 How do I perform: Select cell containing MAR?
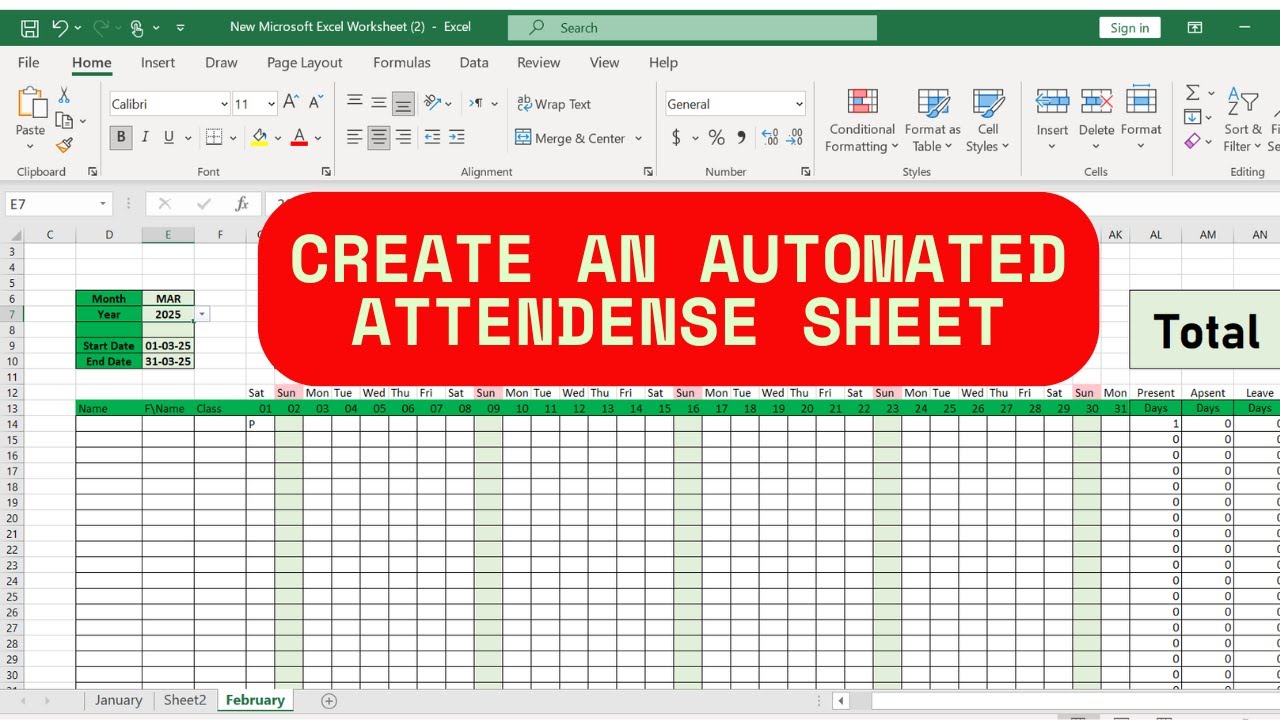coord(168,298)
